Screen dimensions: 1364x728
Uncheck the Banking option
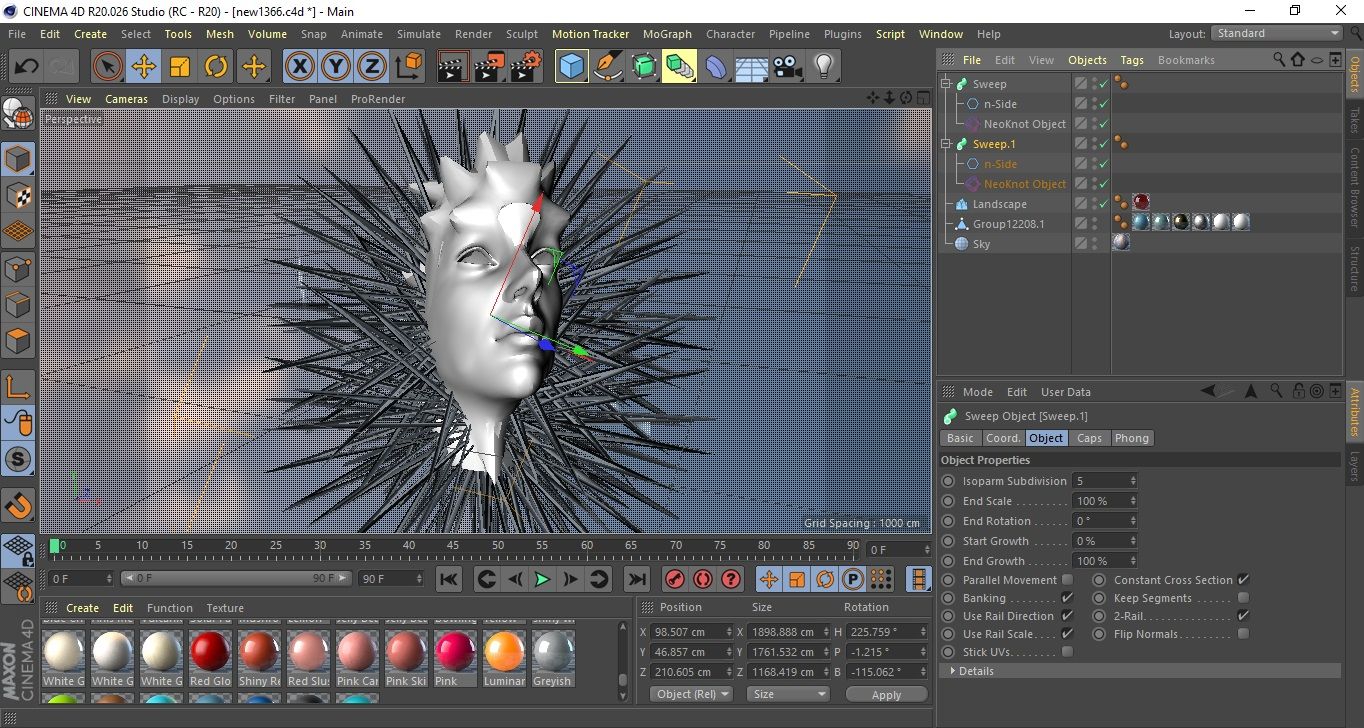click(1067, 598)
